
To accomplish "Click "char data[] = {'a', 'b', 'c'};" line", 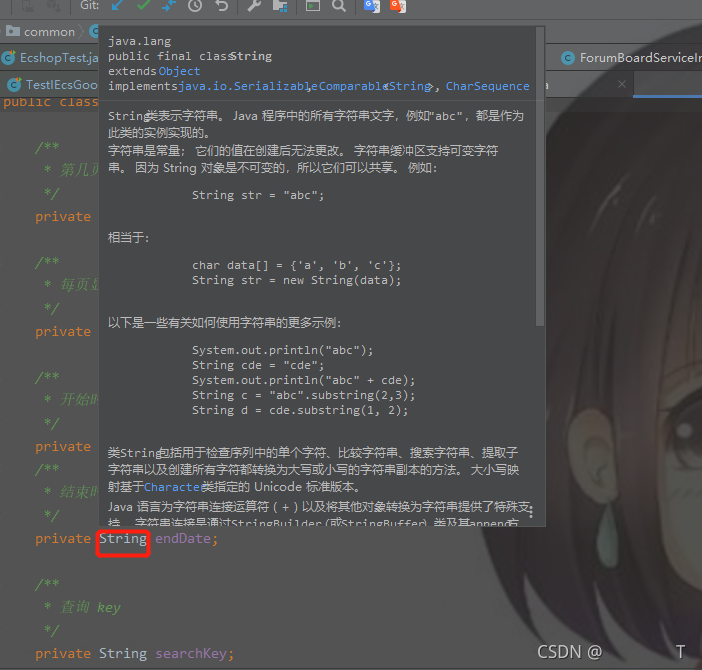I will coord(296,265).
